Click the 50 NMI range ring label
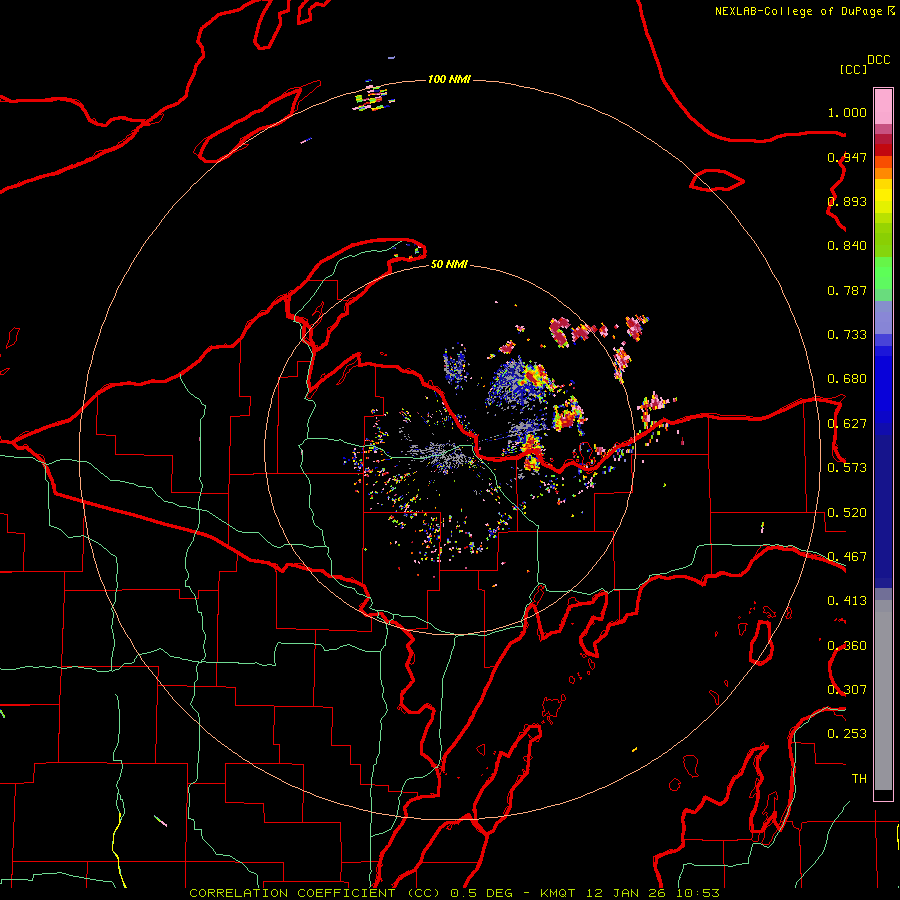Viewport: 900px width, 900px height. [449, 264]
